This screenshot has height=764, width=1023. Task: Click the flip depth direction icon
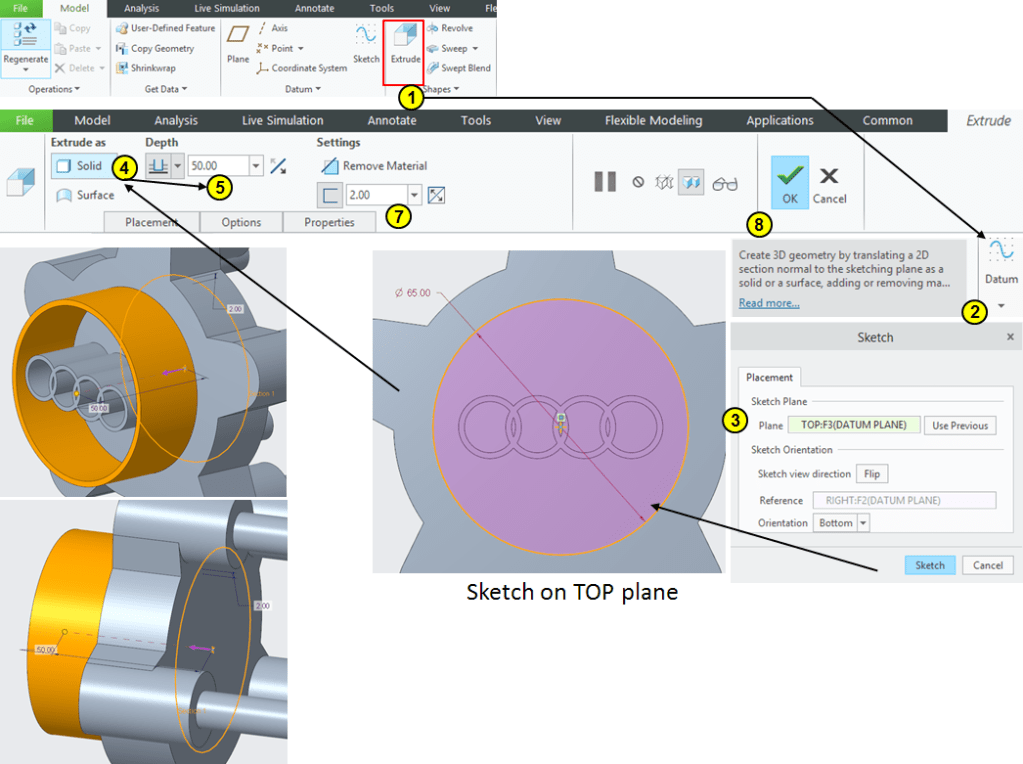pos(278,166)
